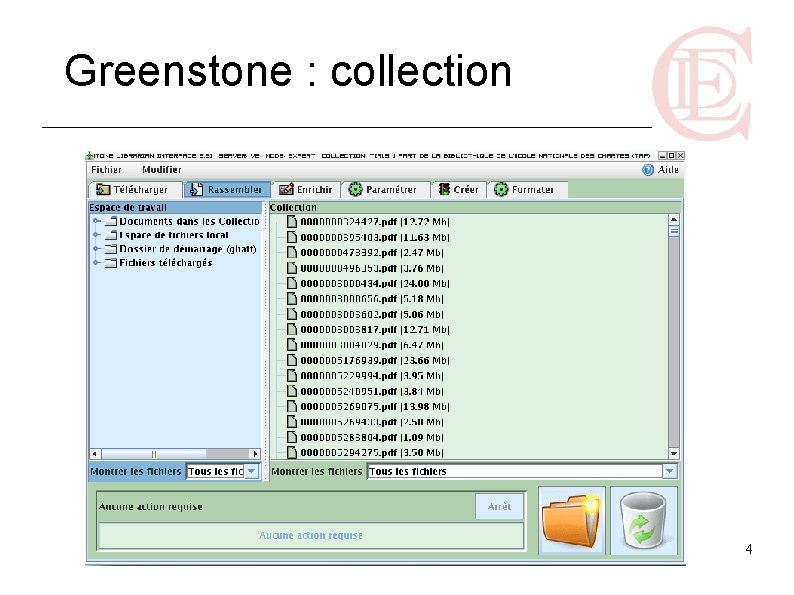
Task: Switch to the Créer tab
Action: coord(458,189)
